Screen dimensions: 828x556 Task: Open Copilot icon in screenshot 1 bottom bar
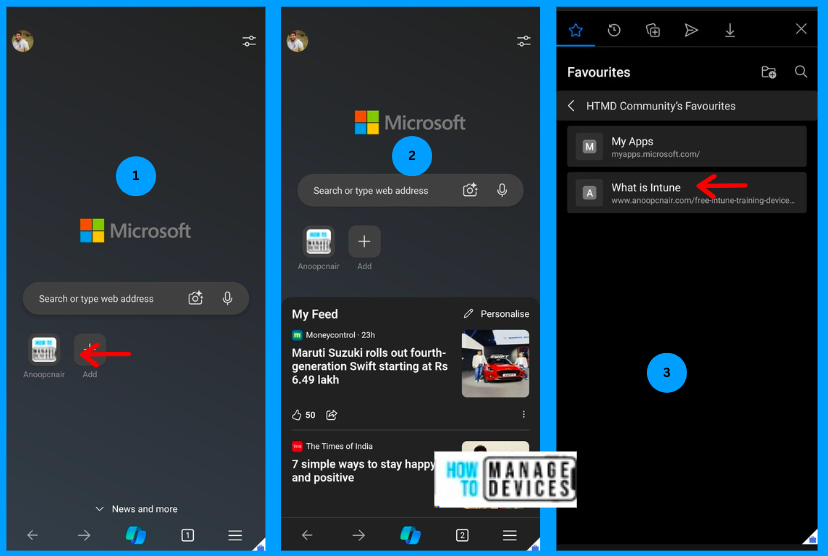tap(136, 535)
